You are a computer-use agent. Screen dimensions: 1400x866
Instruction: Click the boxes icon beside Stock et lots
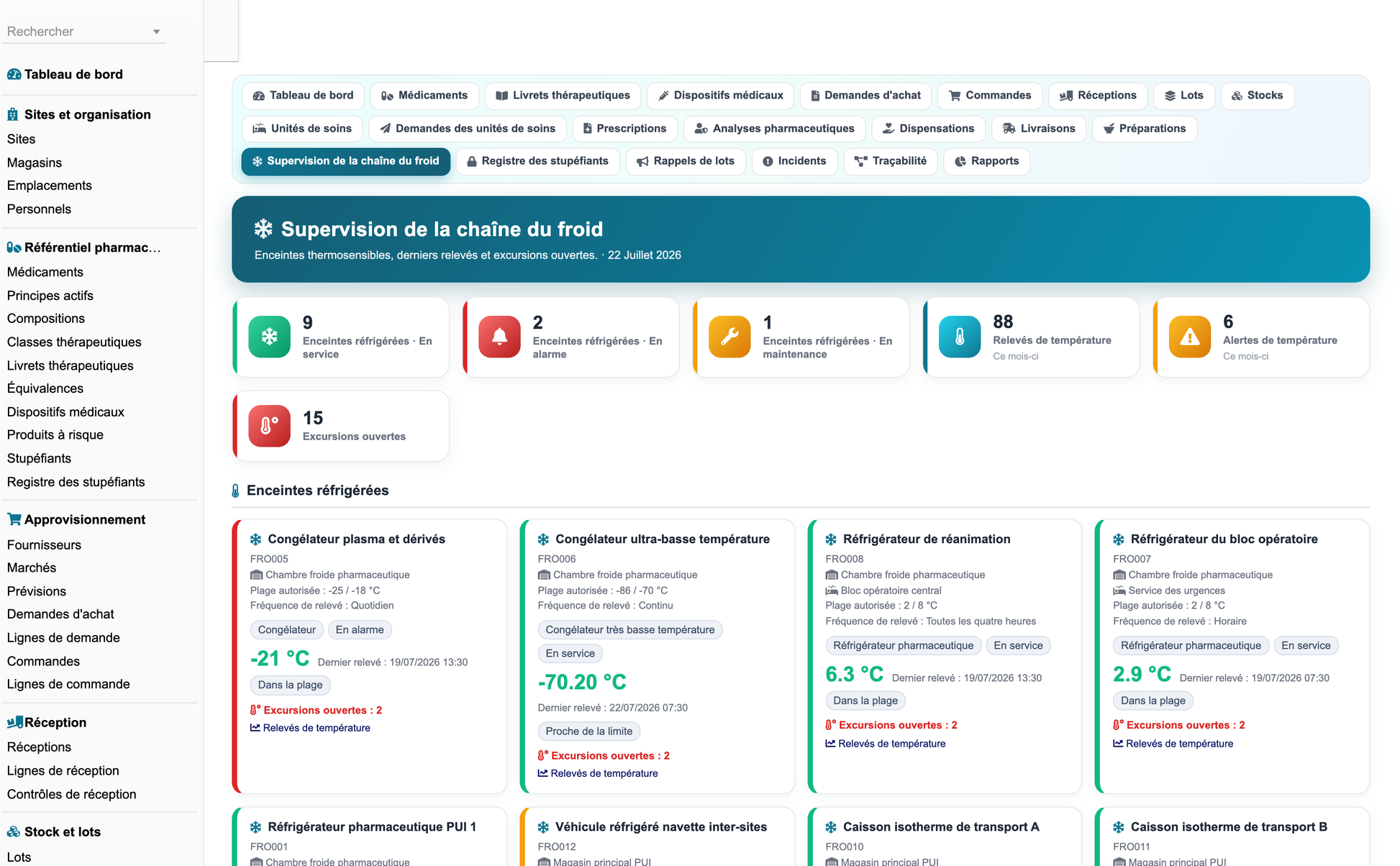click(x=14, y=831)
